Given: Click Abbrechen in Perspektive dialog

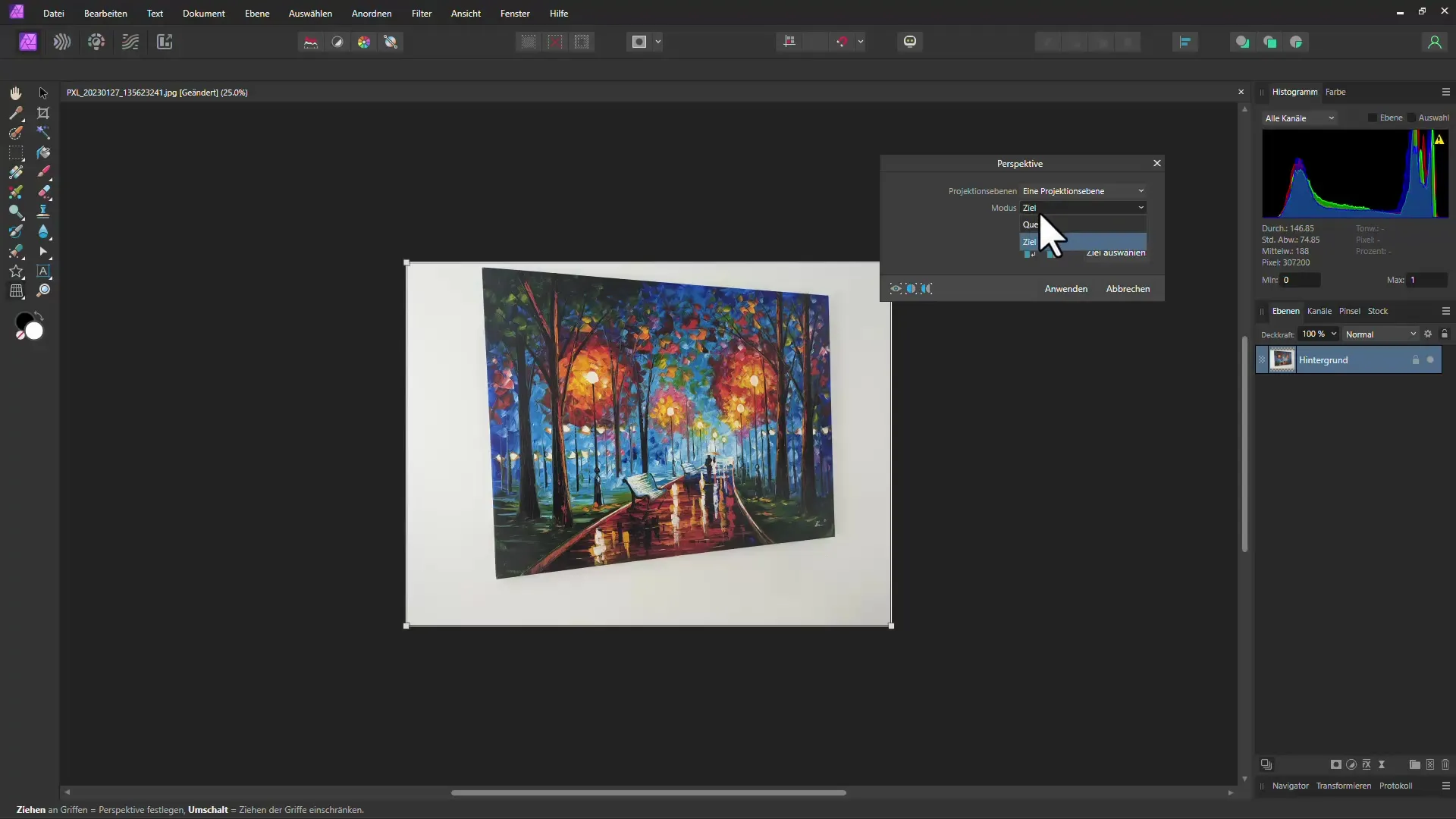Looking at the screenshot, I should [1128, 289].
